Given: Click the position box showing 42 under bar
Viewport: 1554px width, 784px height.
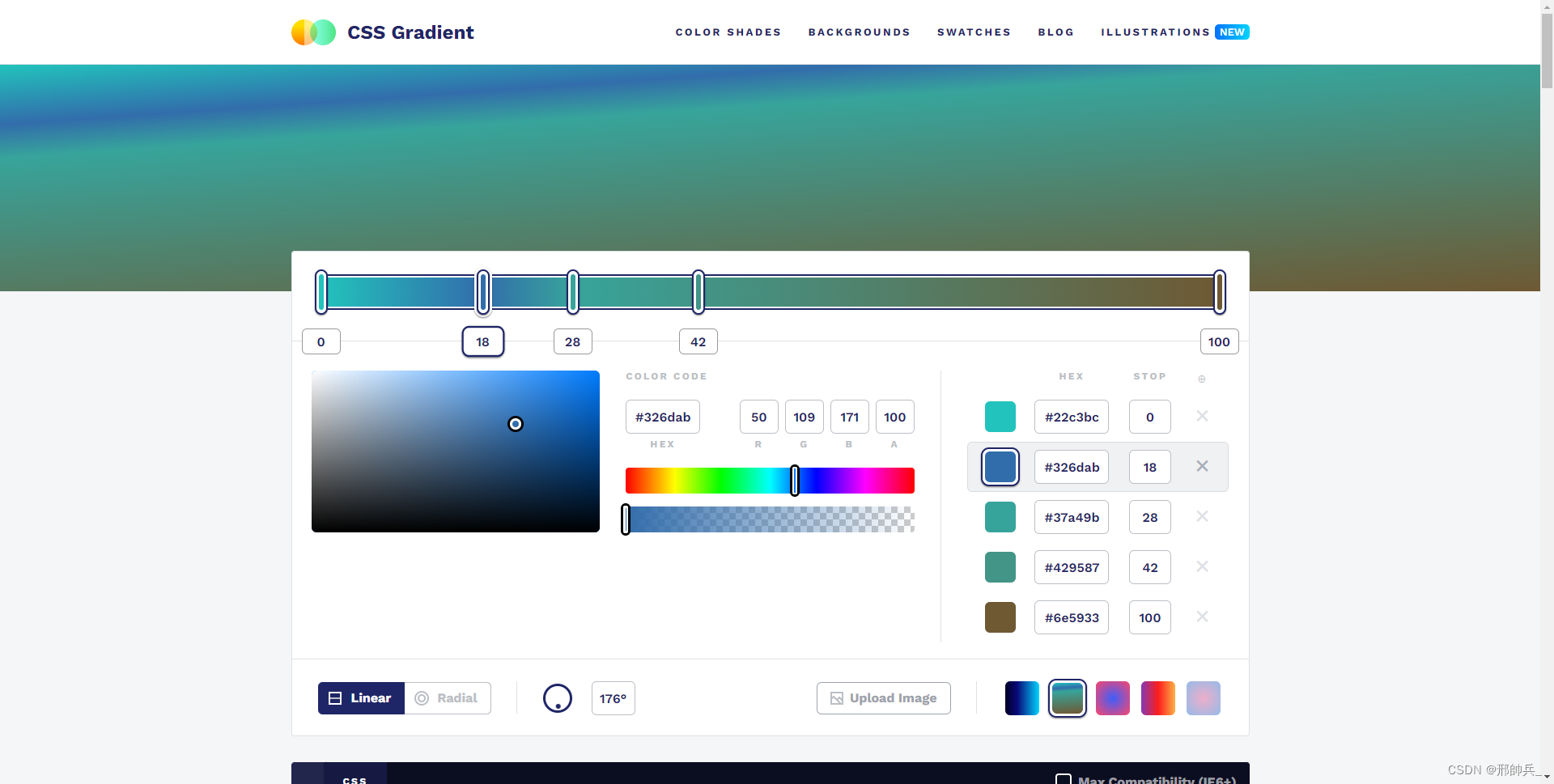Looking at the screenshot, I should coord(698,341).
